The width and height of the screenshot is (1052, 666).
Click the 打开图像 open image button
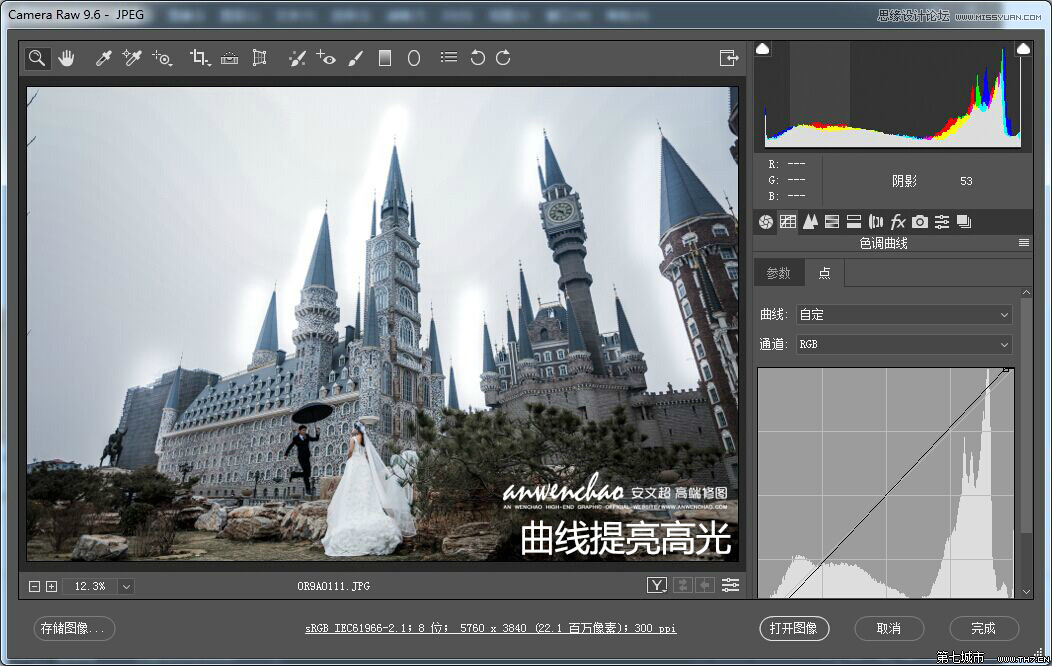tap(794, 628)
